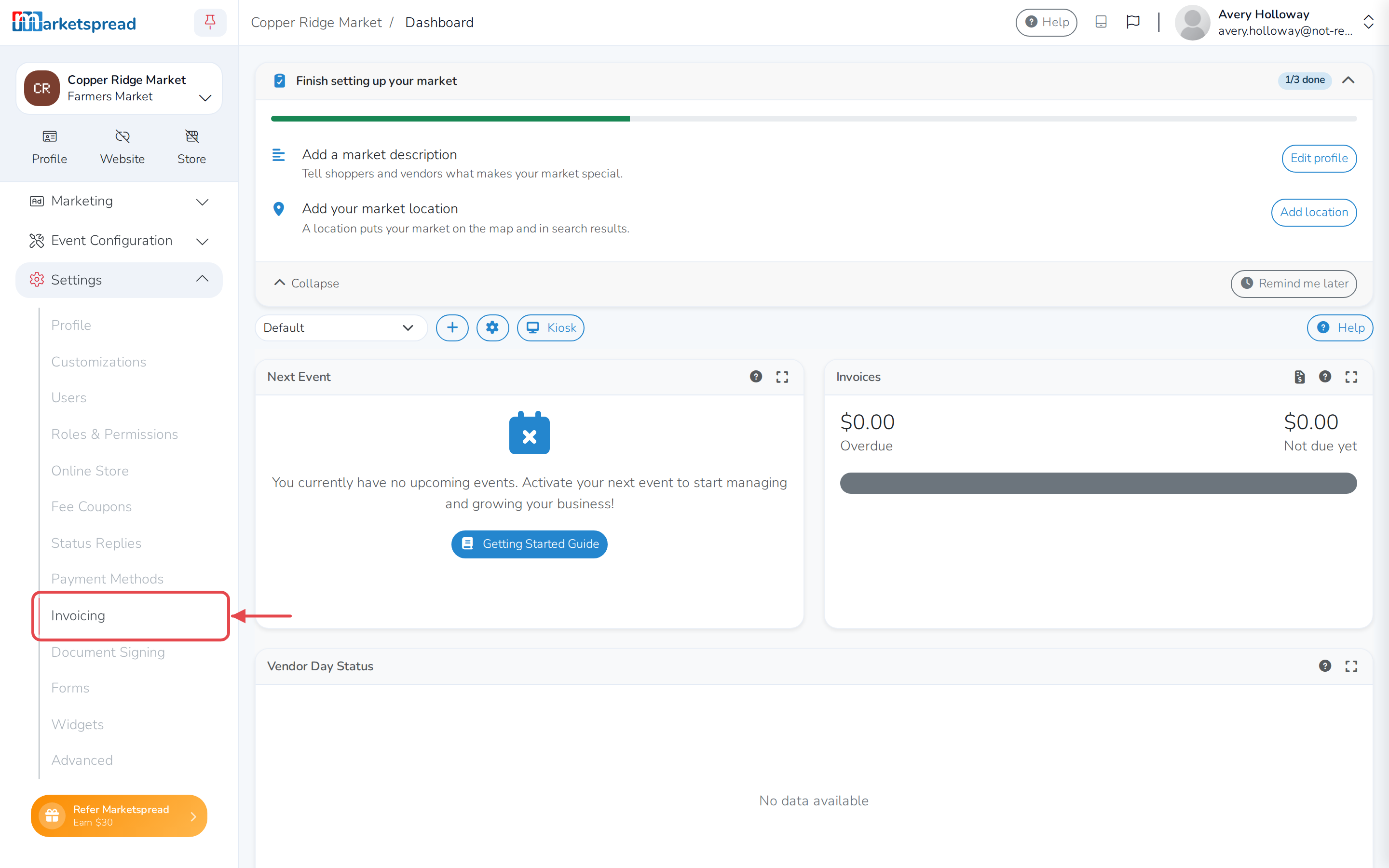1389x868 pixels.
Task: Click the gift icon on referral banner
Action: click(x=52, y=816)
